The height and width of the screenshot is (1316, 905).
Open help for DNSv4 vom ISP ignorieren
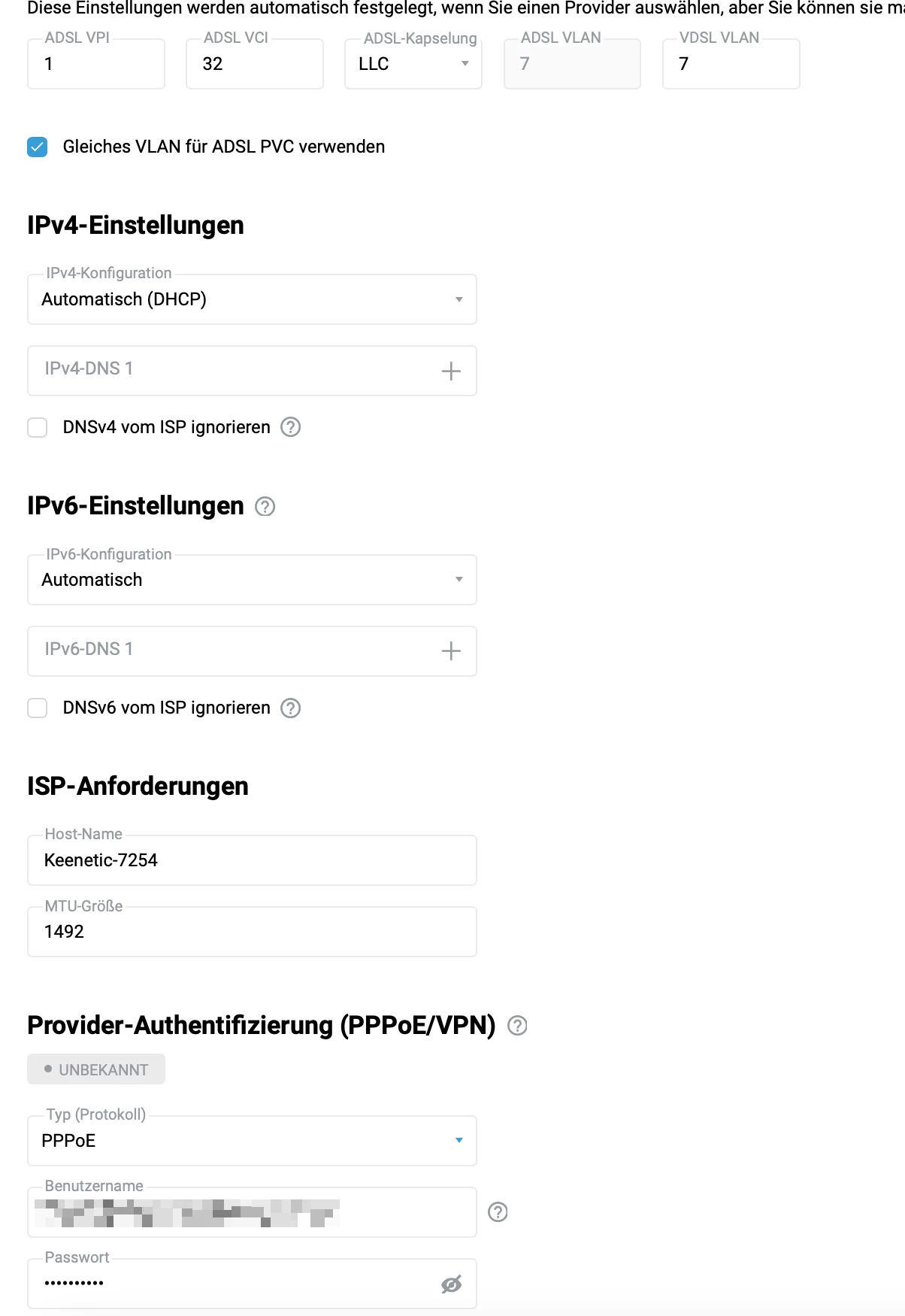290,427
